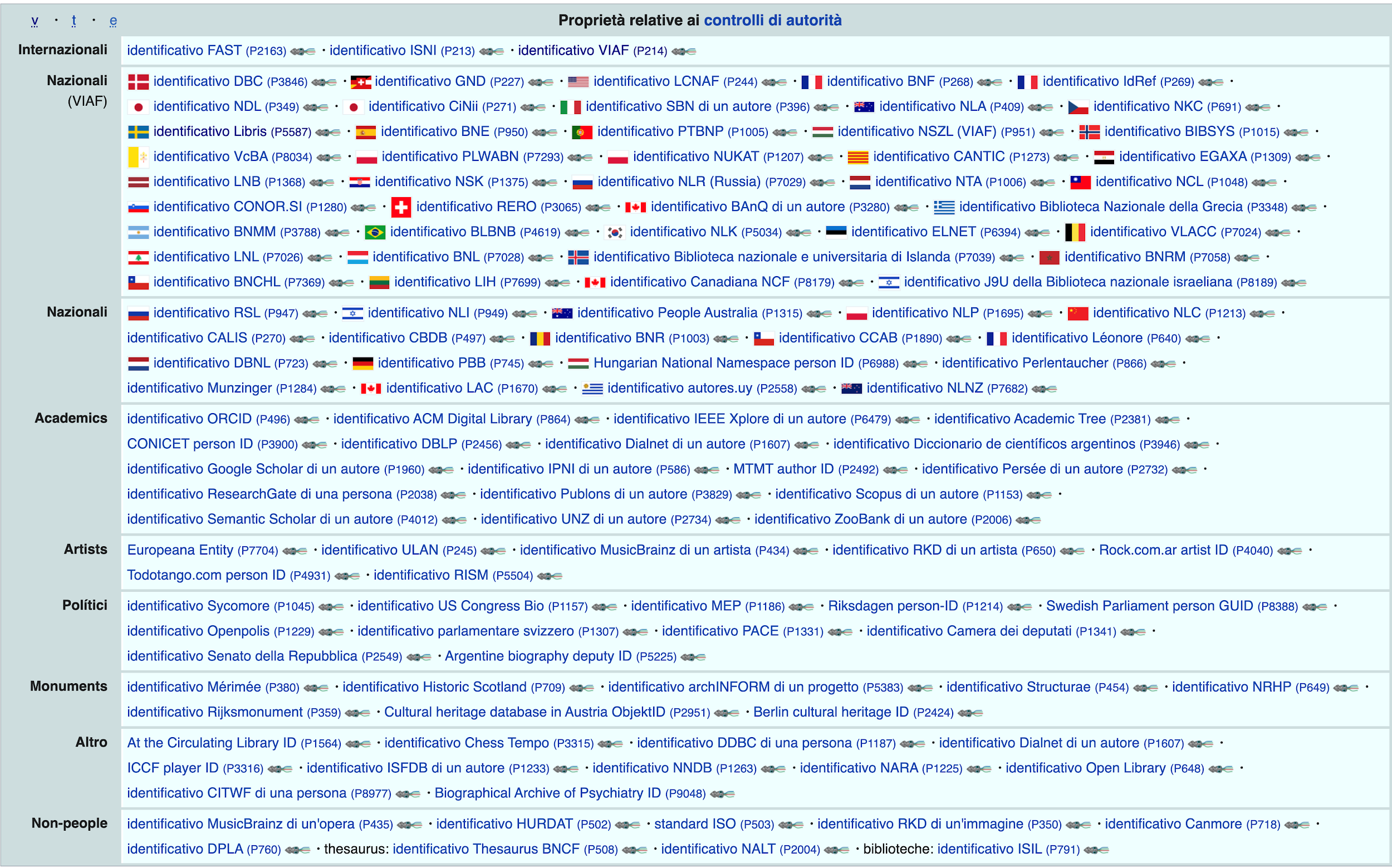Click the Wikidata icon after identificativo ULAN (P245)
The width and height of the screenshot is (1392, 868).
tap(493, 551)
